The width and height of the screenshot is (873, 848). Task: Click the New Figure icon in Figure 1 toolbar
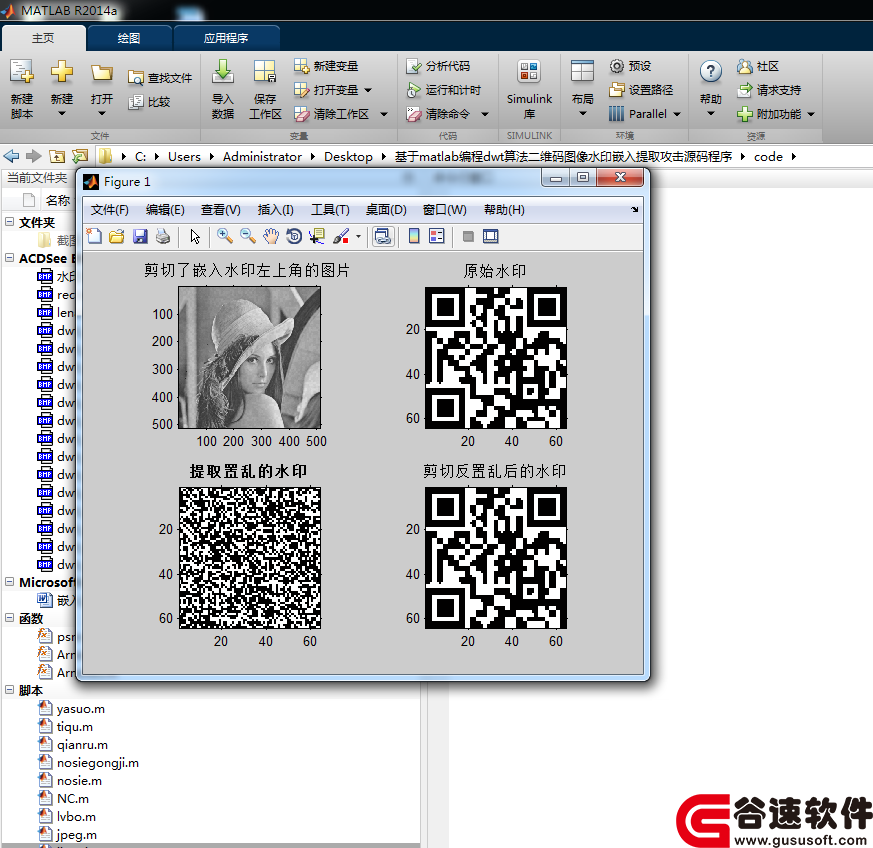95,236
